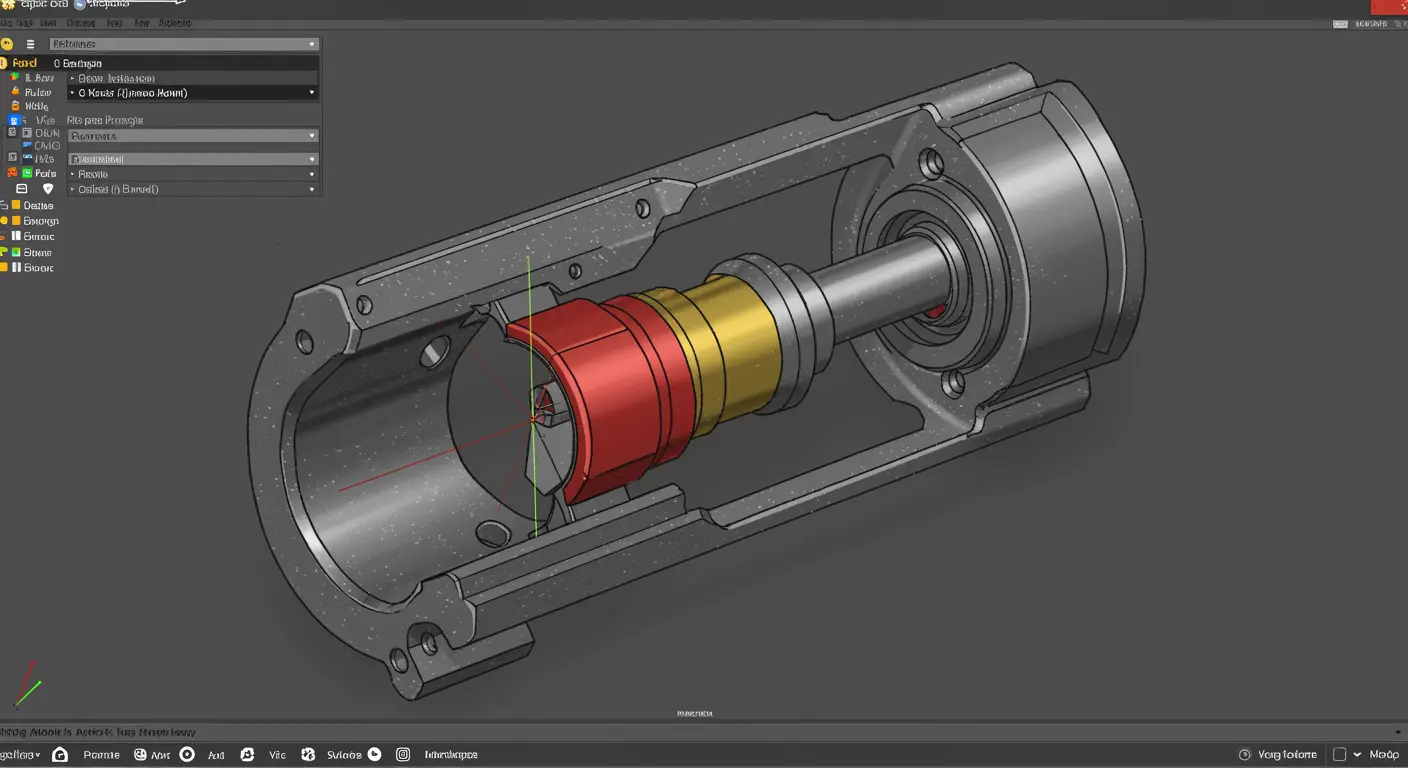Screen dimensions: 1408x768
Task: Open the Reference dropdown at the panel top
Action: click(192, 44)
